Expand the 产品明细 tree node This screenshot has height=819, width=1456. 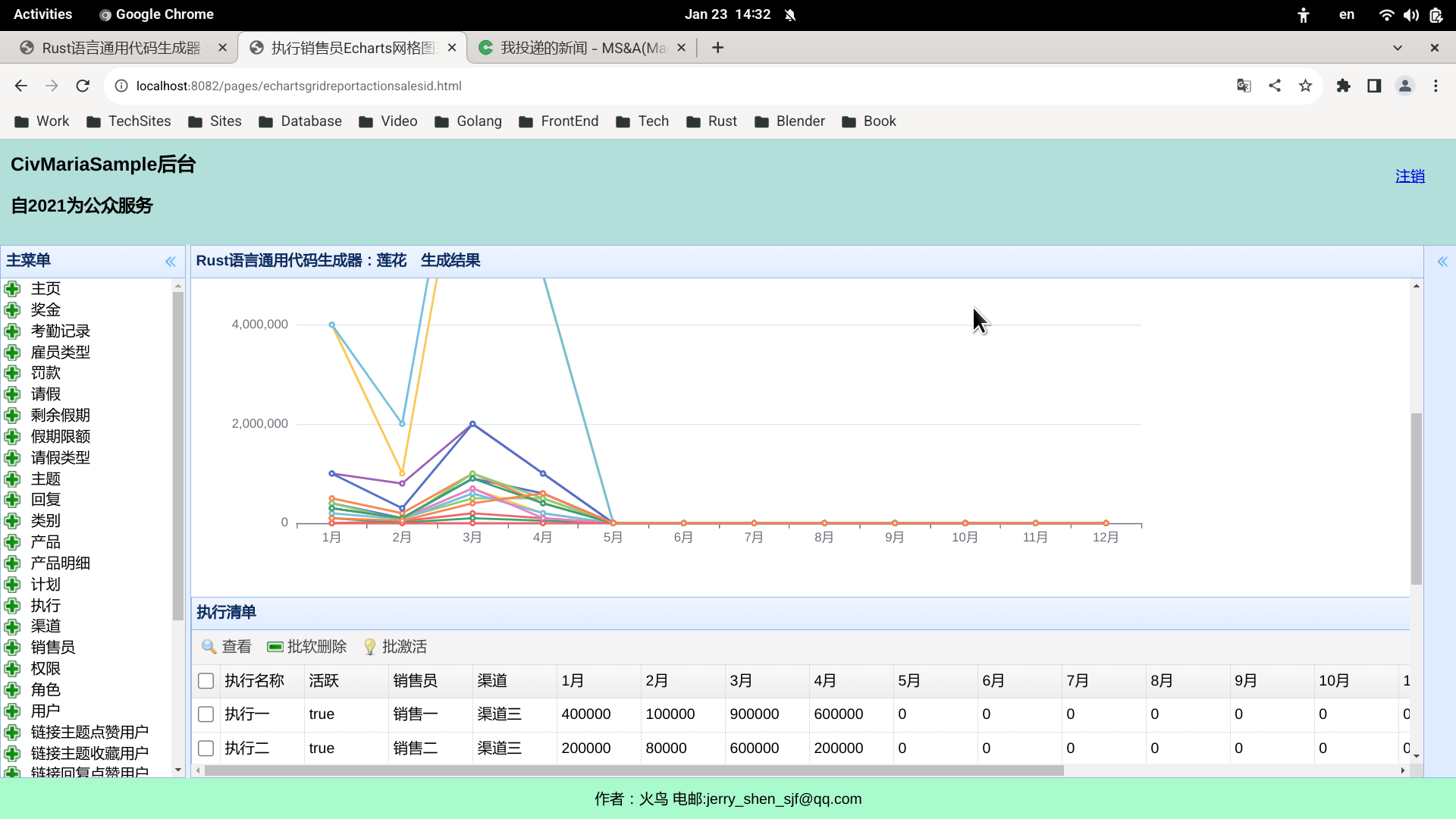12,563
